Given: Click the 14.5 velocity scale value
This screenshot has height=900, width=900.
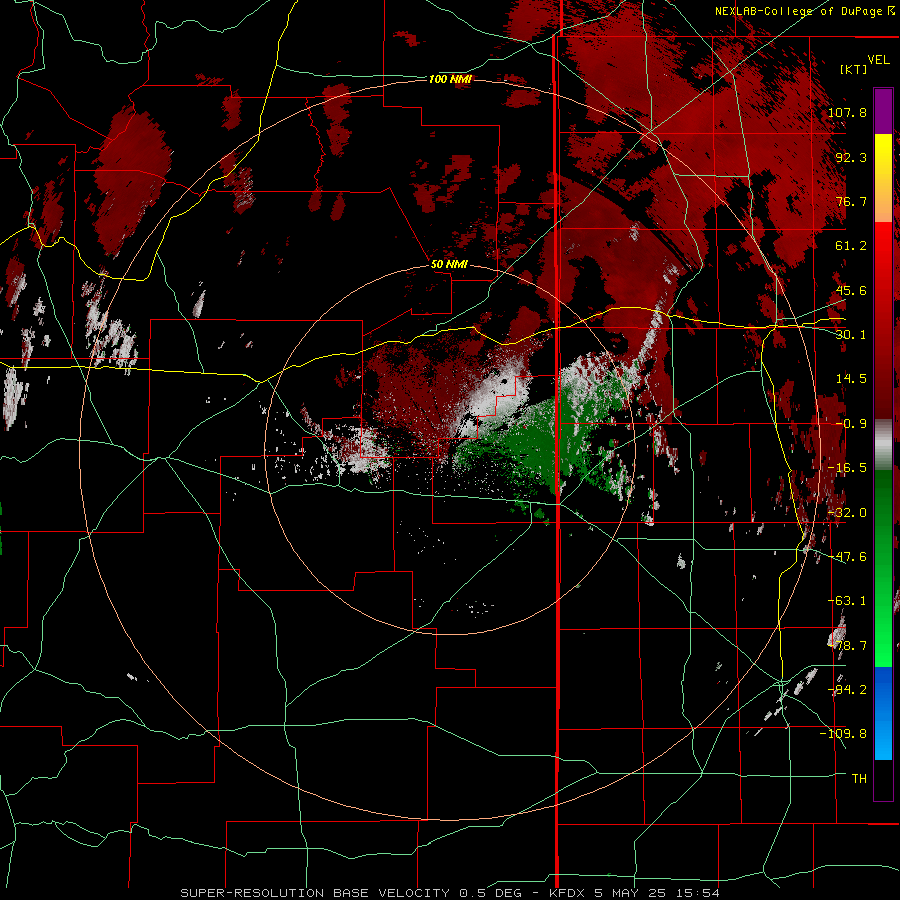Looking at the screenshot, I should click(x=851, y=379).
